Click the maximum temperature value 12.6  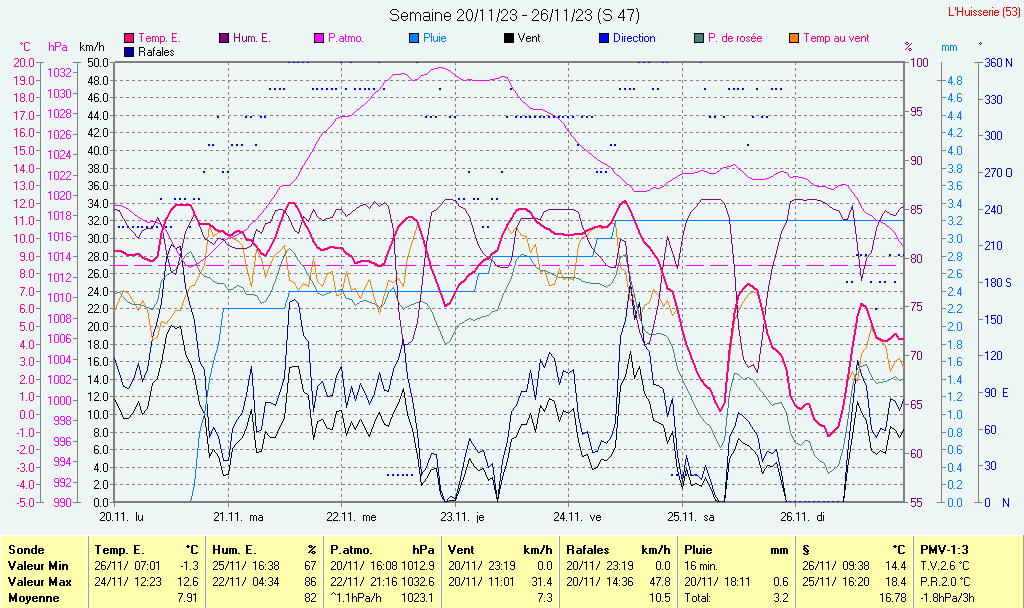tap(187, 581)
